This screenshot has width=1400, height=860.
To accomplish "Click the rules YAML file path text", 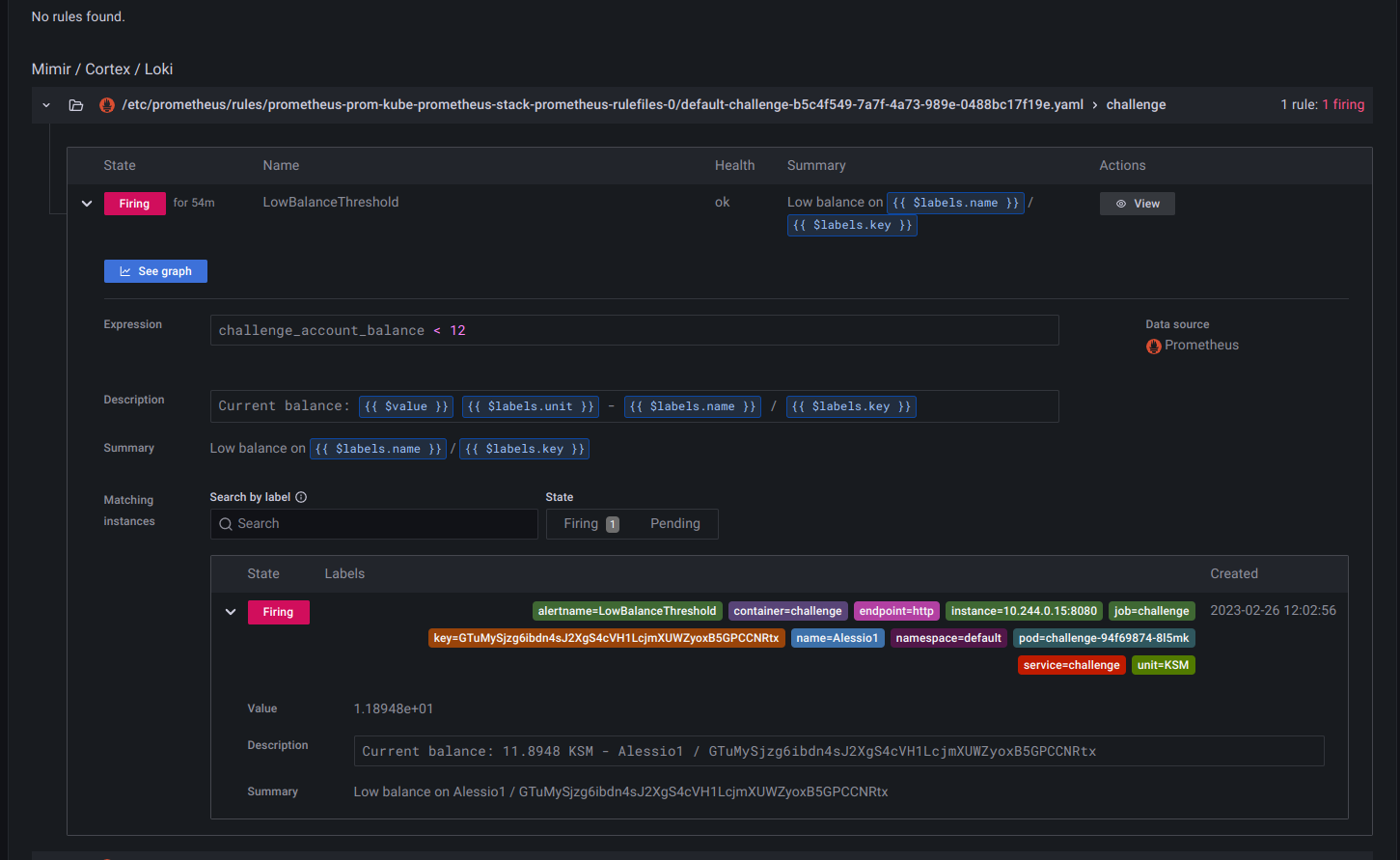I will tap(603, 104).
